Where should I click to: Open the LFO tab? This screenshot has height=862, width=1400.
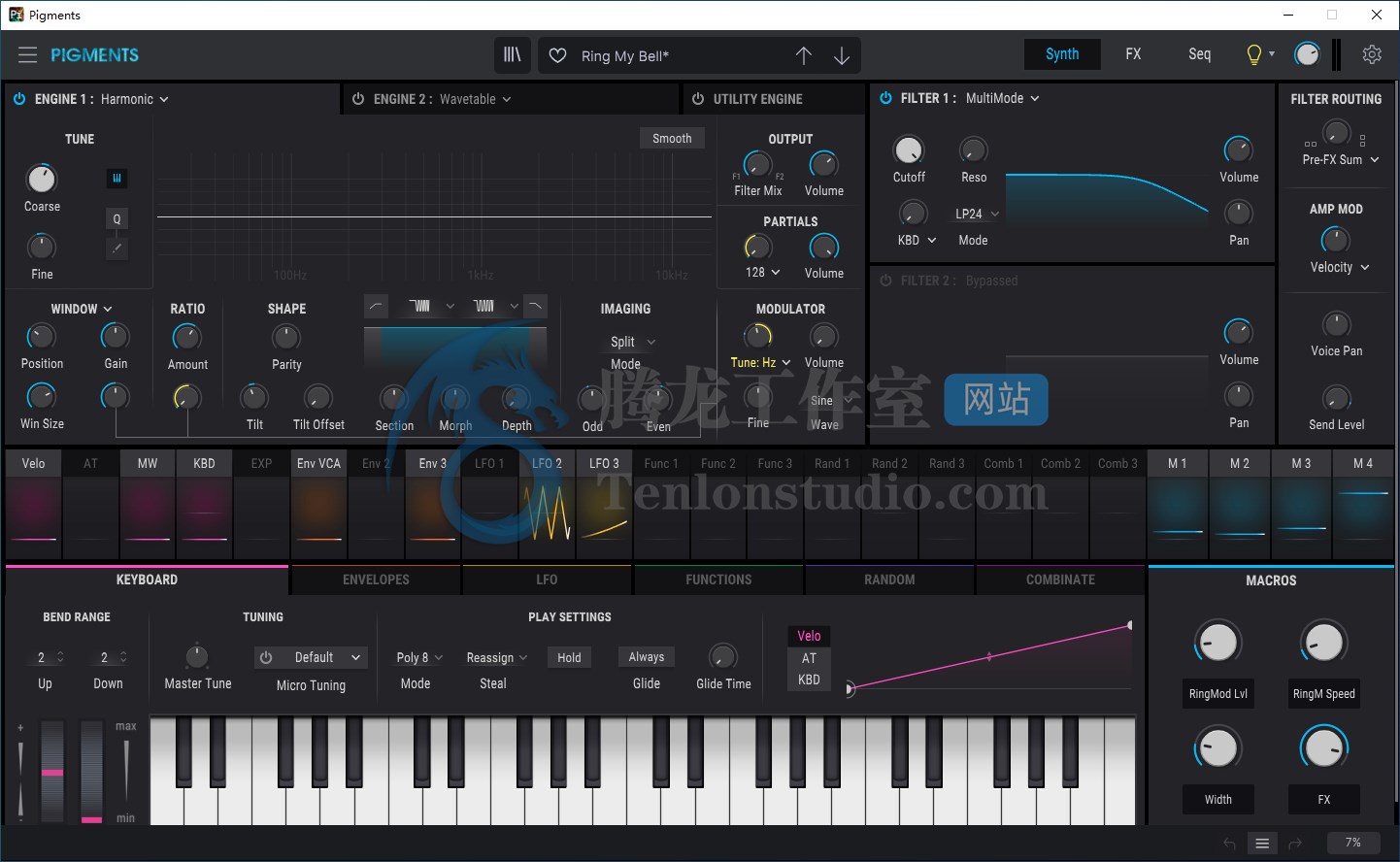547,580
